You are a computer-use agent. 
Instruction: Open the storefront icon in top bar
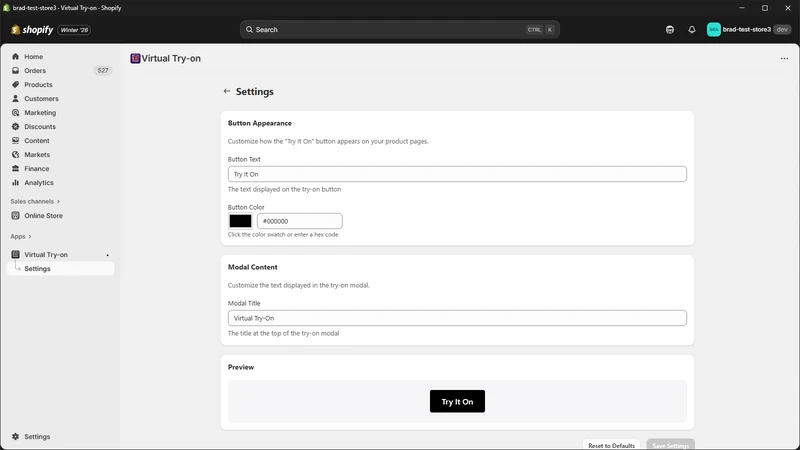tap(670, 30)
